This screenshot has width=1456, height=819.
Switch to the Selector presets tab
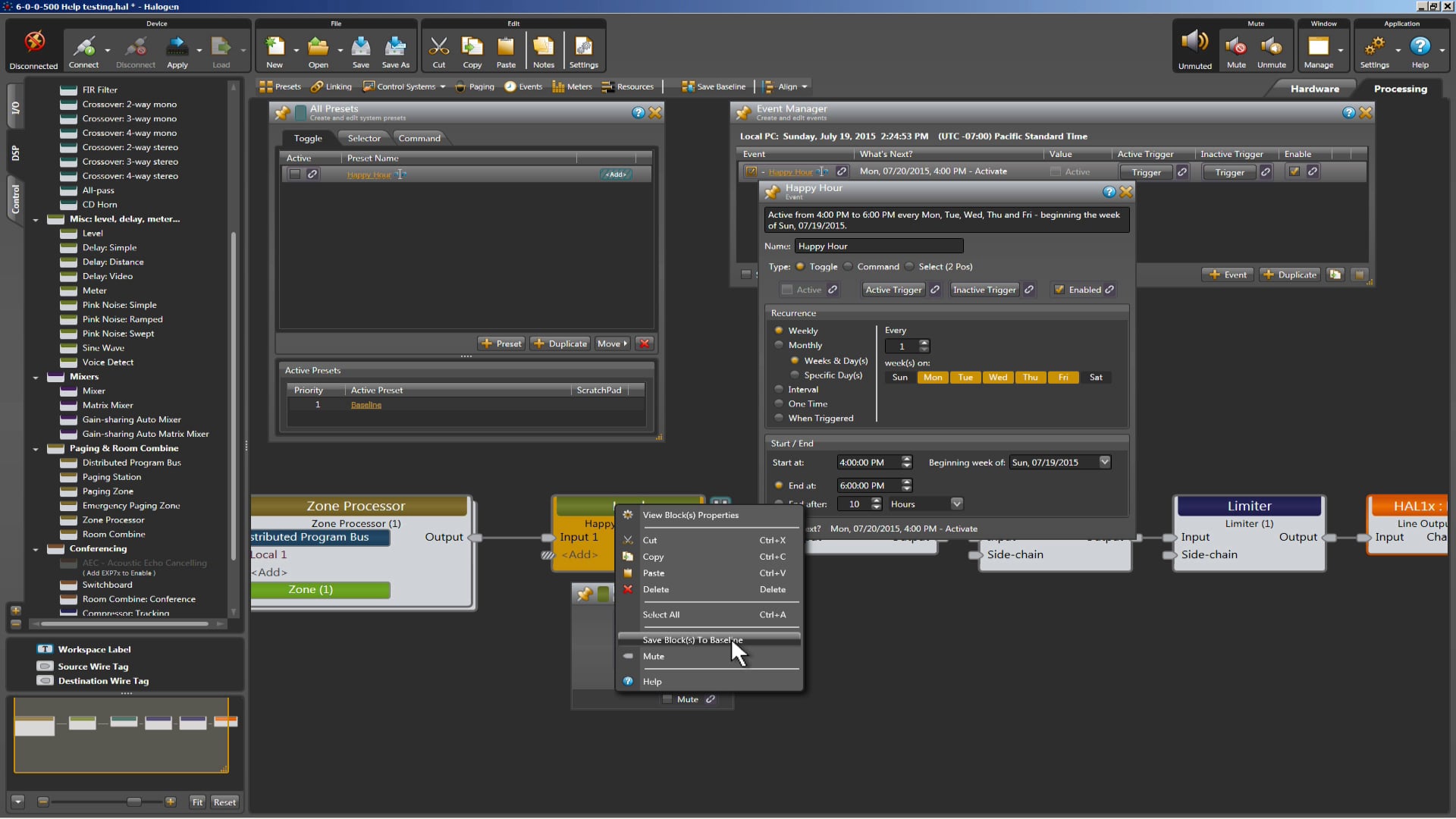(x=364, y=138)
